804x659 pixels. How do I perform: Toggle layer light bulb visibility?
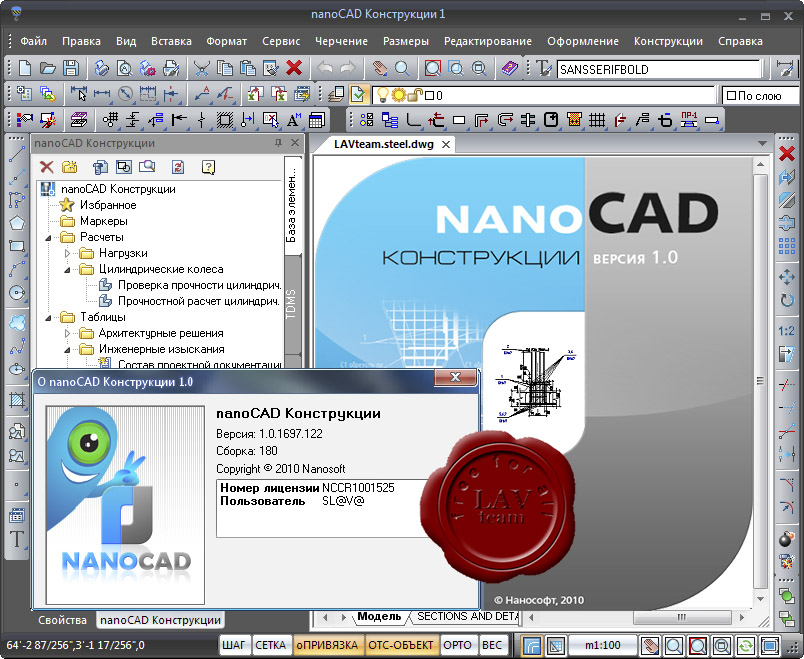(x=383, y=95)
